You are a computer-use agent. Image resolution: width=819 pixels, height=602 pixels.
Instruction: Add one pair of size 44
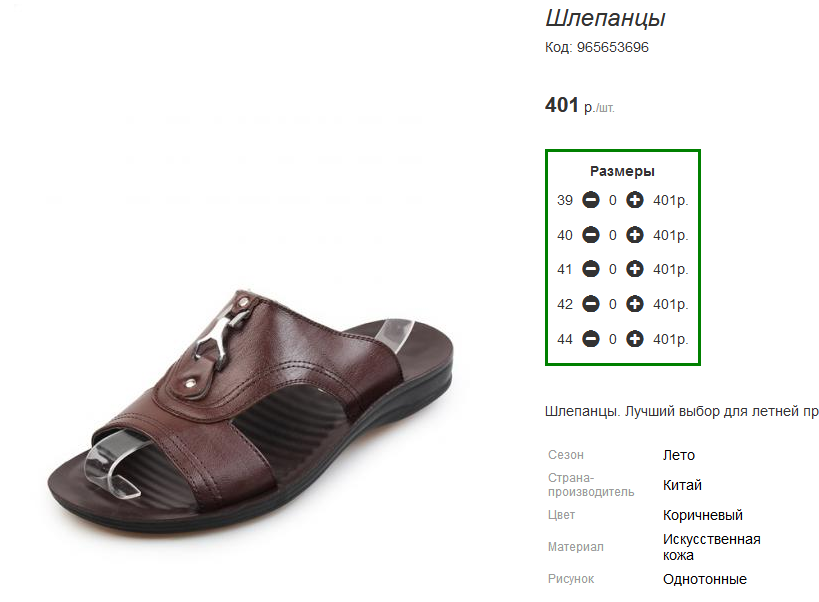(635, 339)
